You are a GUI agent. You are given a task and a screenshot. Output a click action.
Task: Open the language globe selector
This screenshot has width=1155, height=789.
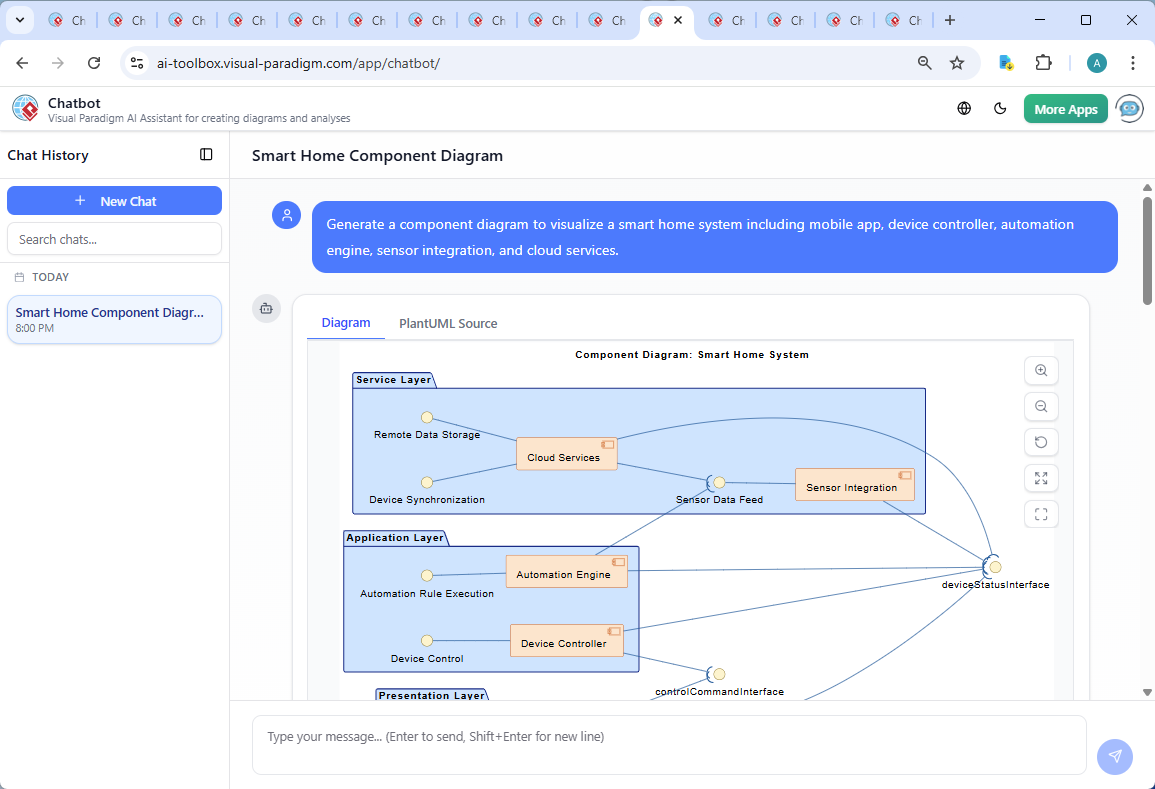click(964, 109)
